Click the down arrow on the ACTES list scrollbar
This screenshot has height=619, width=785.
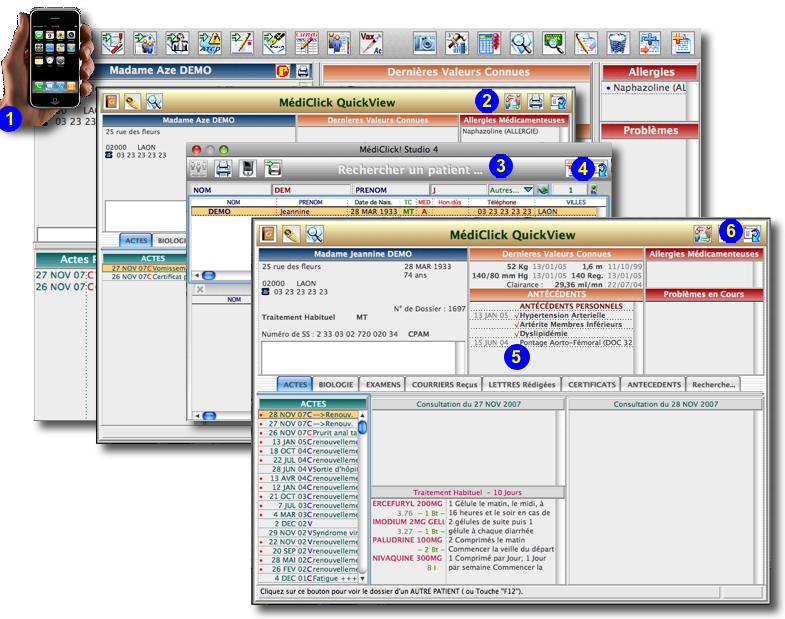(362, 579)
